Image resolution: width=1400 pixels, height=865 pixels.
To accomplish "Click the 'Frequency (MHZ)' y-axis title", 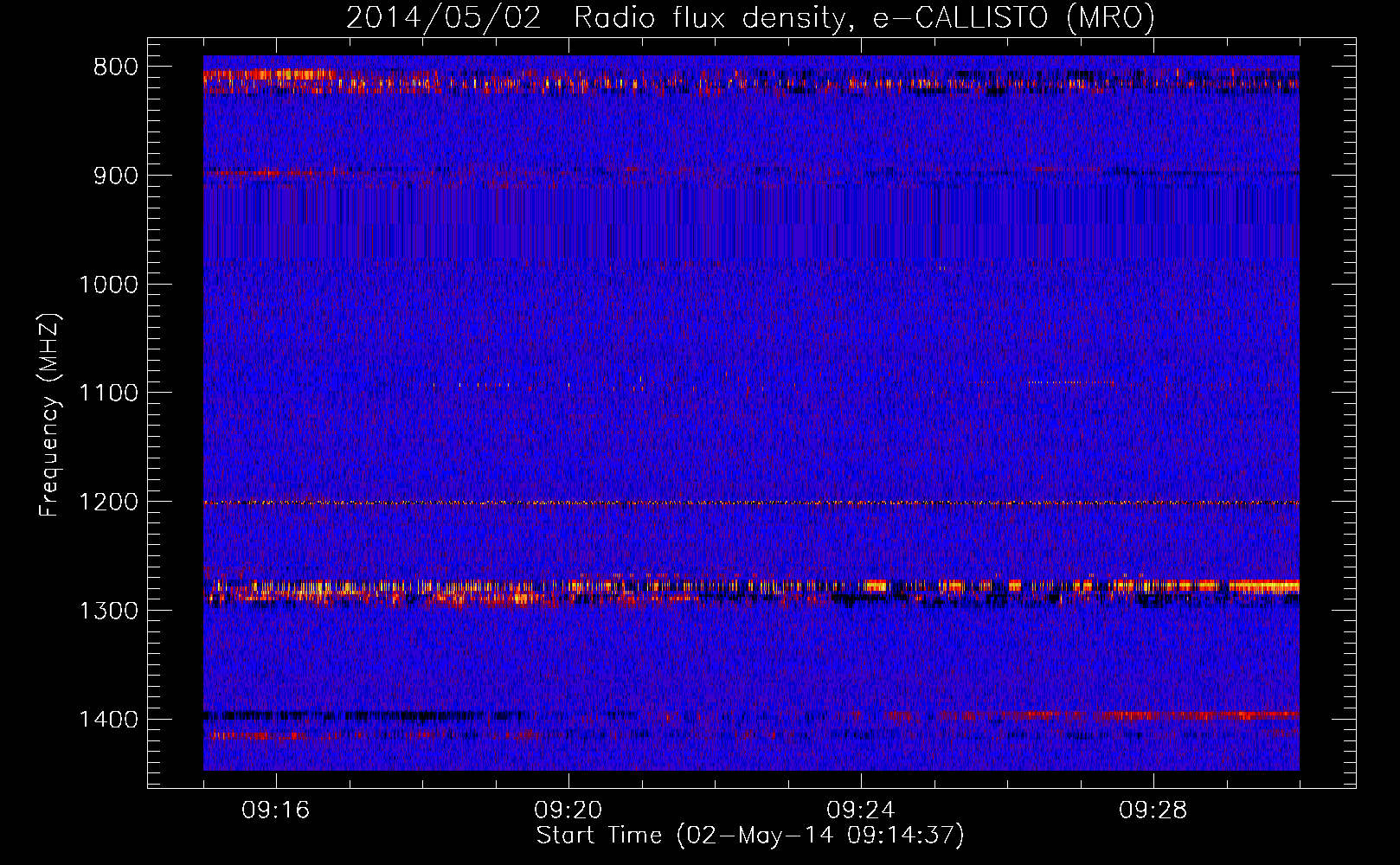I will click(x=50, y=414).
